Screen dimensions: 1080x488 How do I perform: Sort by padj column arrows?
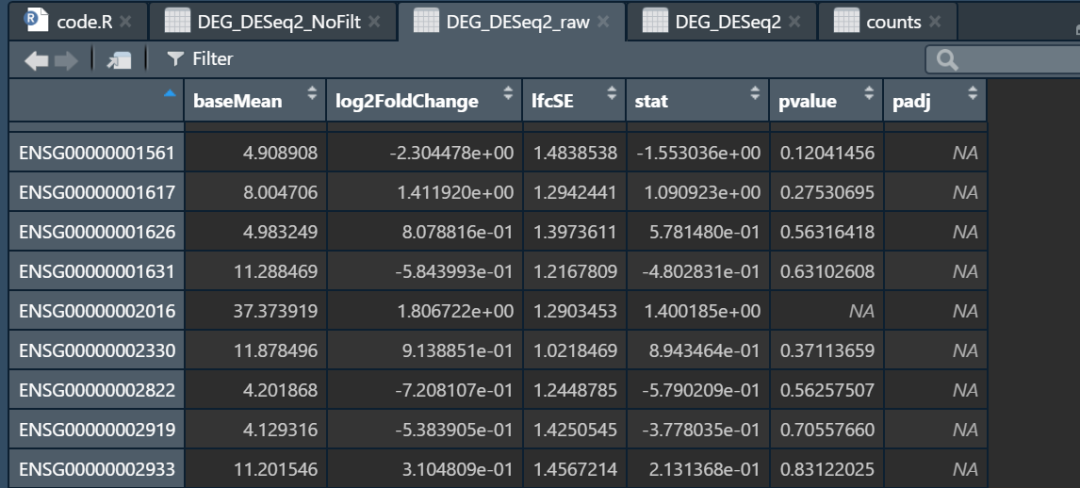[973, 94]
